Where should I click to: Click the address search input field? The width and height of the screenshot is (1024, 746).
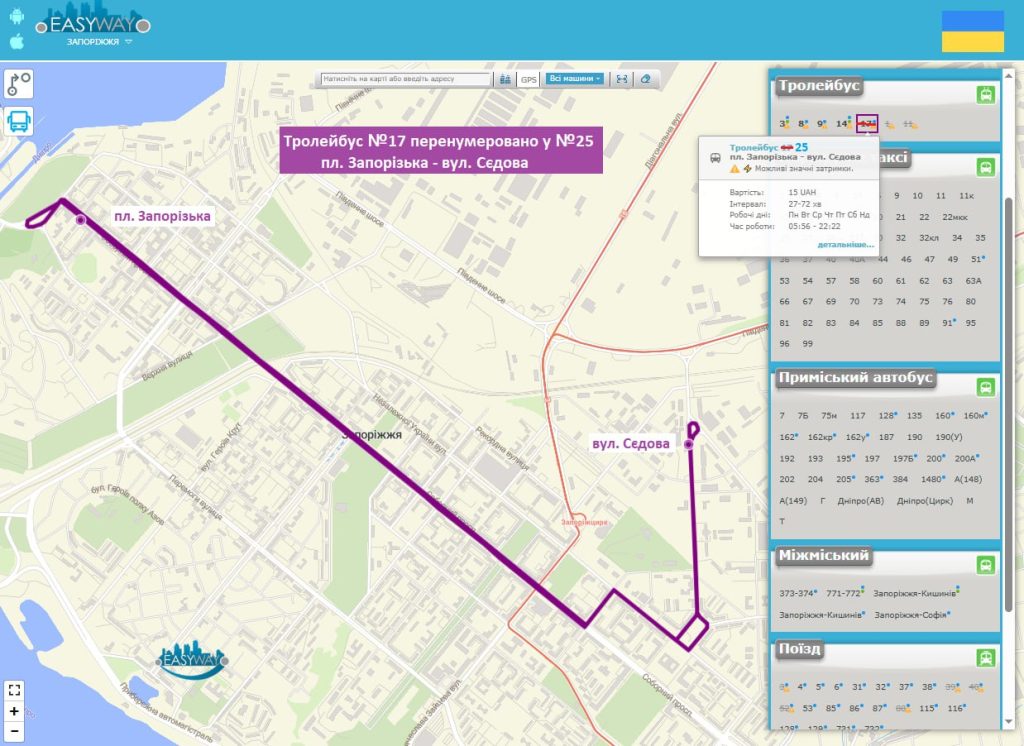[406, 78]
